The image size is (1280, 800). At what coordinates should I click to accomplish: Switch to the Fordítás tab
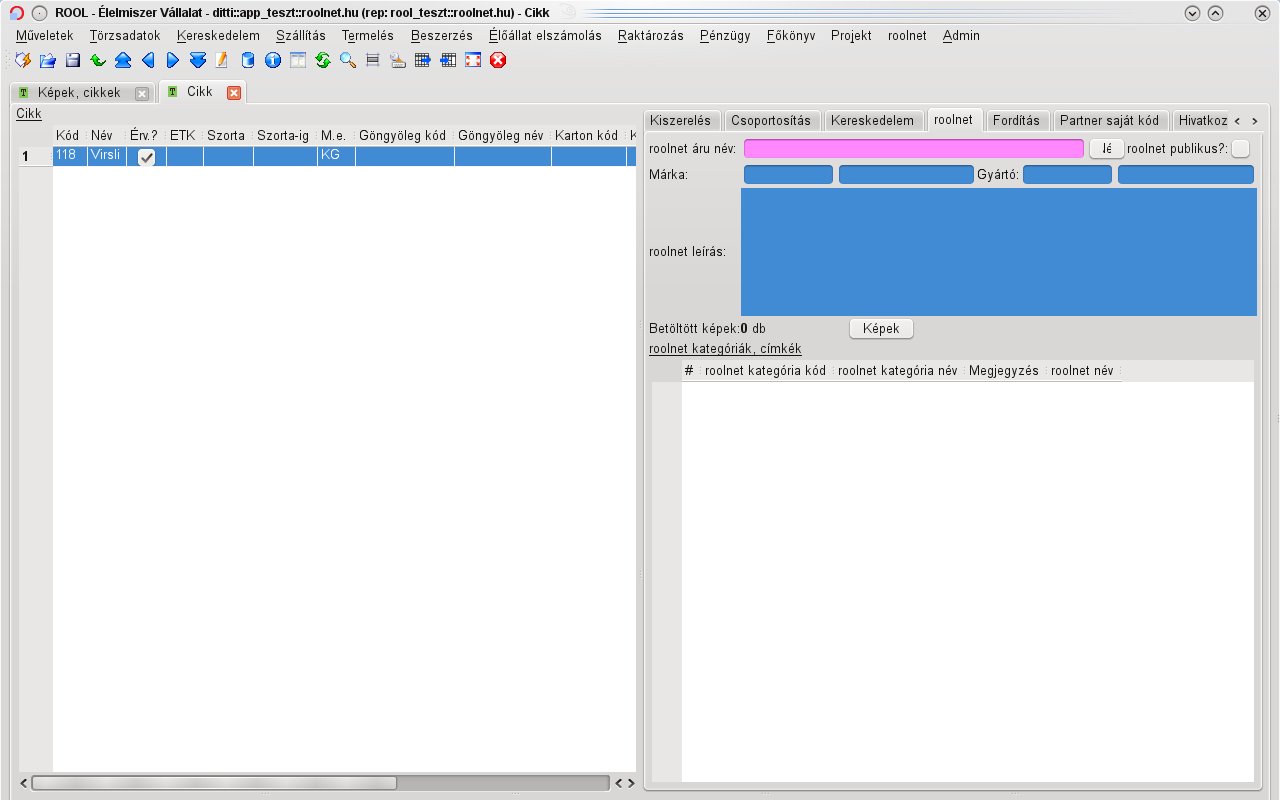click(x=1016, y=120)
